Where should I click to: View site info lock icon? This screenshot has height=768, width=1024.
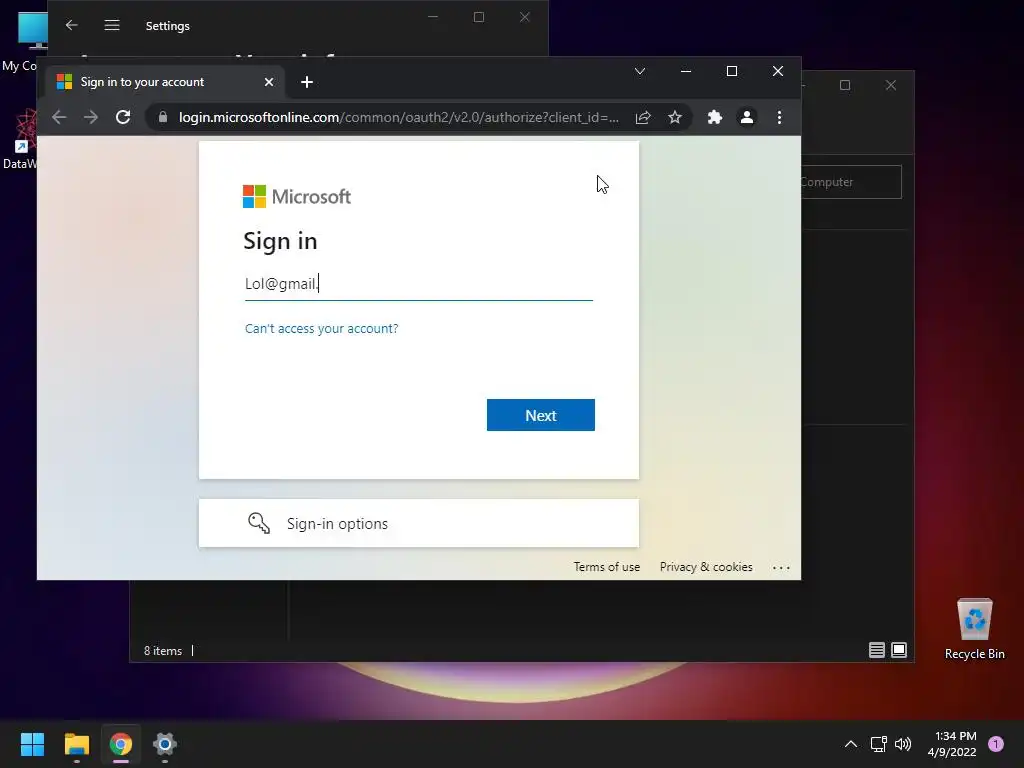tap(163, 117)
